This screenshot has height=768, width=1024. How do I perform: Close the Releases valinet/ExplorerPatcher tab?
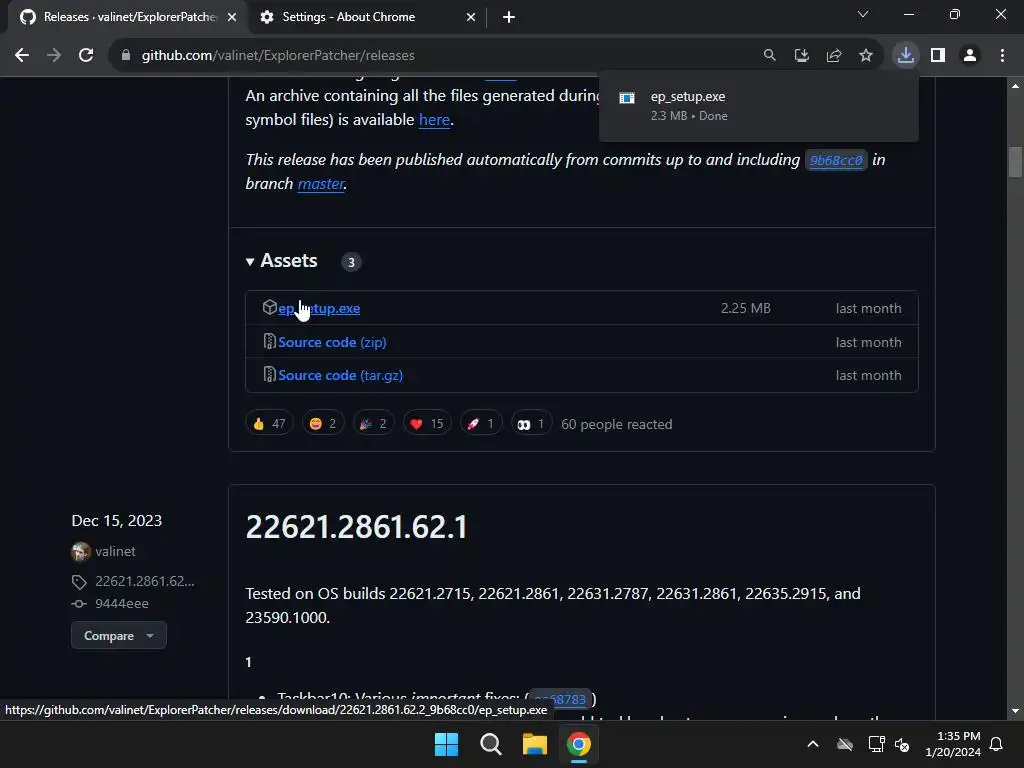(x=232, y=17)
